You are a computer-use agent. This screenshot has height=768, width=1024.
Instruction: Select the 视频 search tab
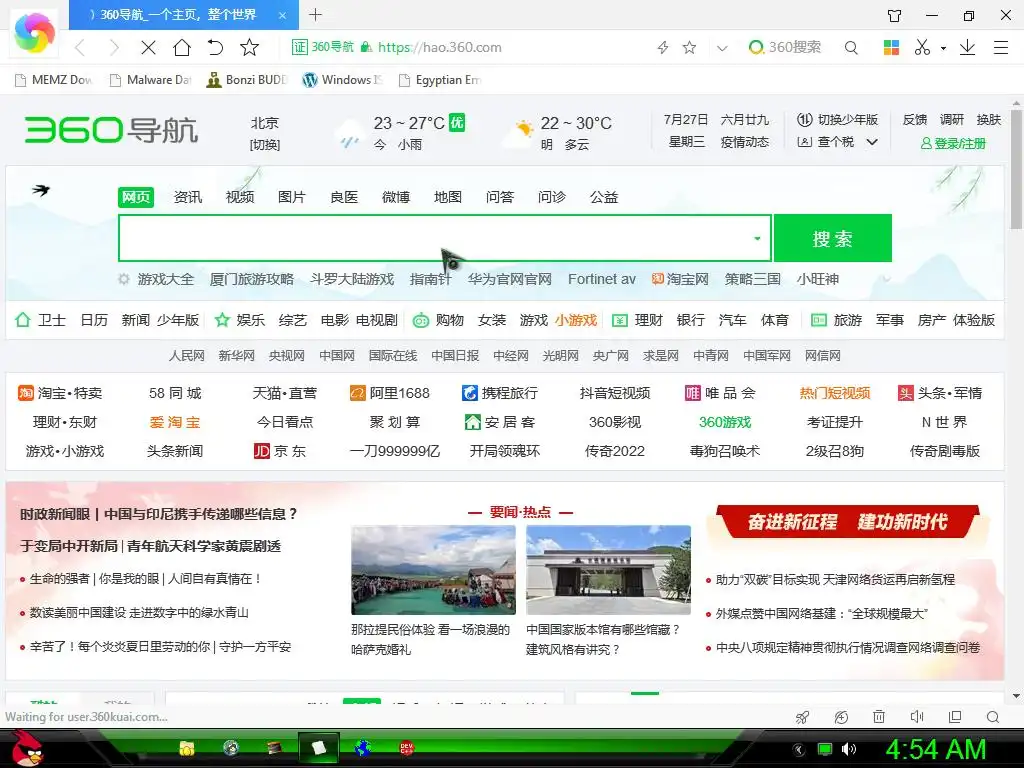pos(240,197)
